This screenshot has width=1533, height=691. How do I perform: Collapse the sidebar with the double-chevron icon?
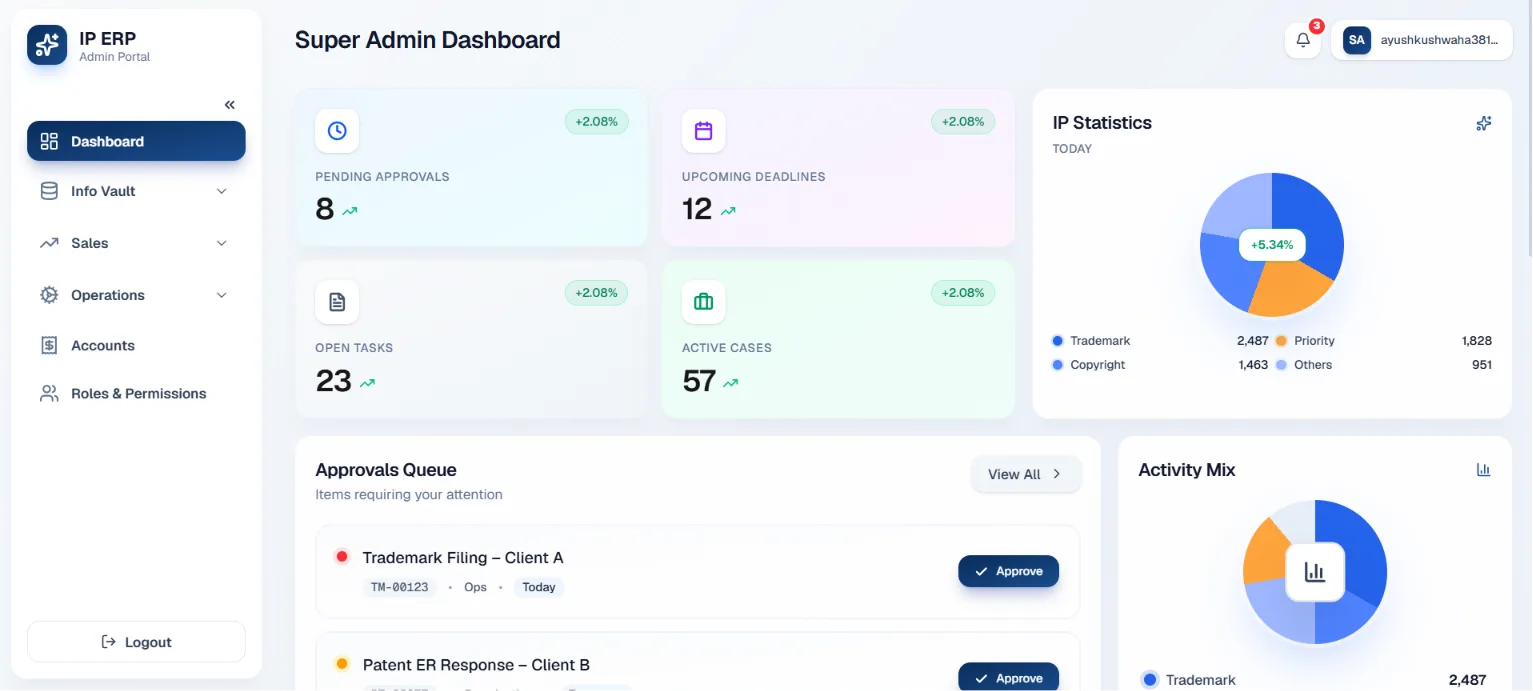[x=230, y=105]
